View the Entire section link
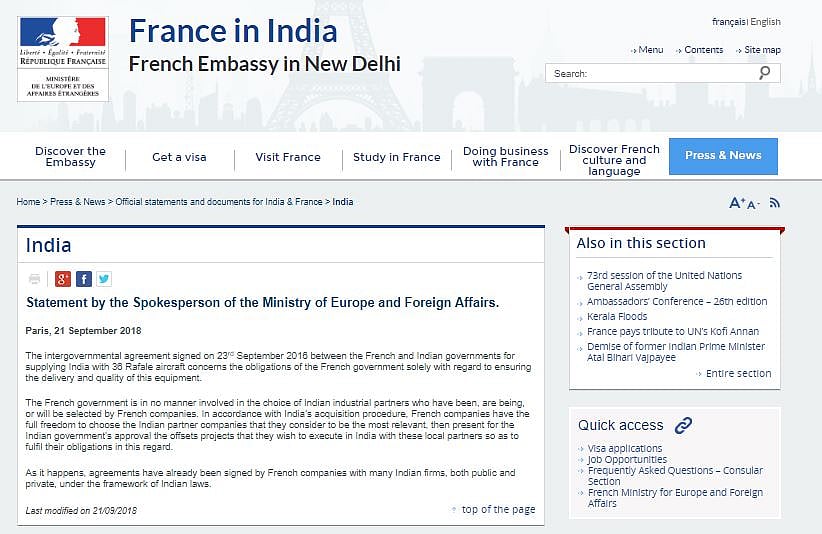The height and width of the screenshot is (534, 822). (738, 373)
